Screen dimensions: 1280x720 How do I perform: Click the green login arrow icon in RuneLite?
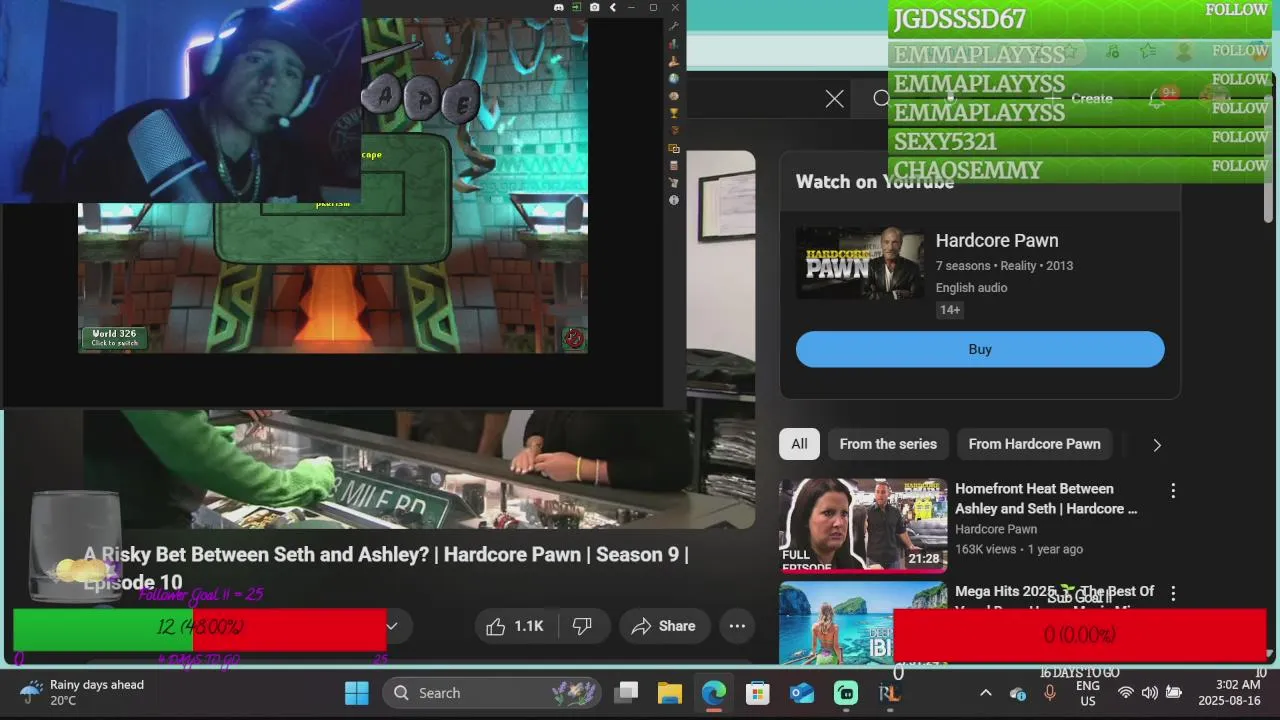tap(577, 7)
